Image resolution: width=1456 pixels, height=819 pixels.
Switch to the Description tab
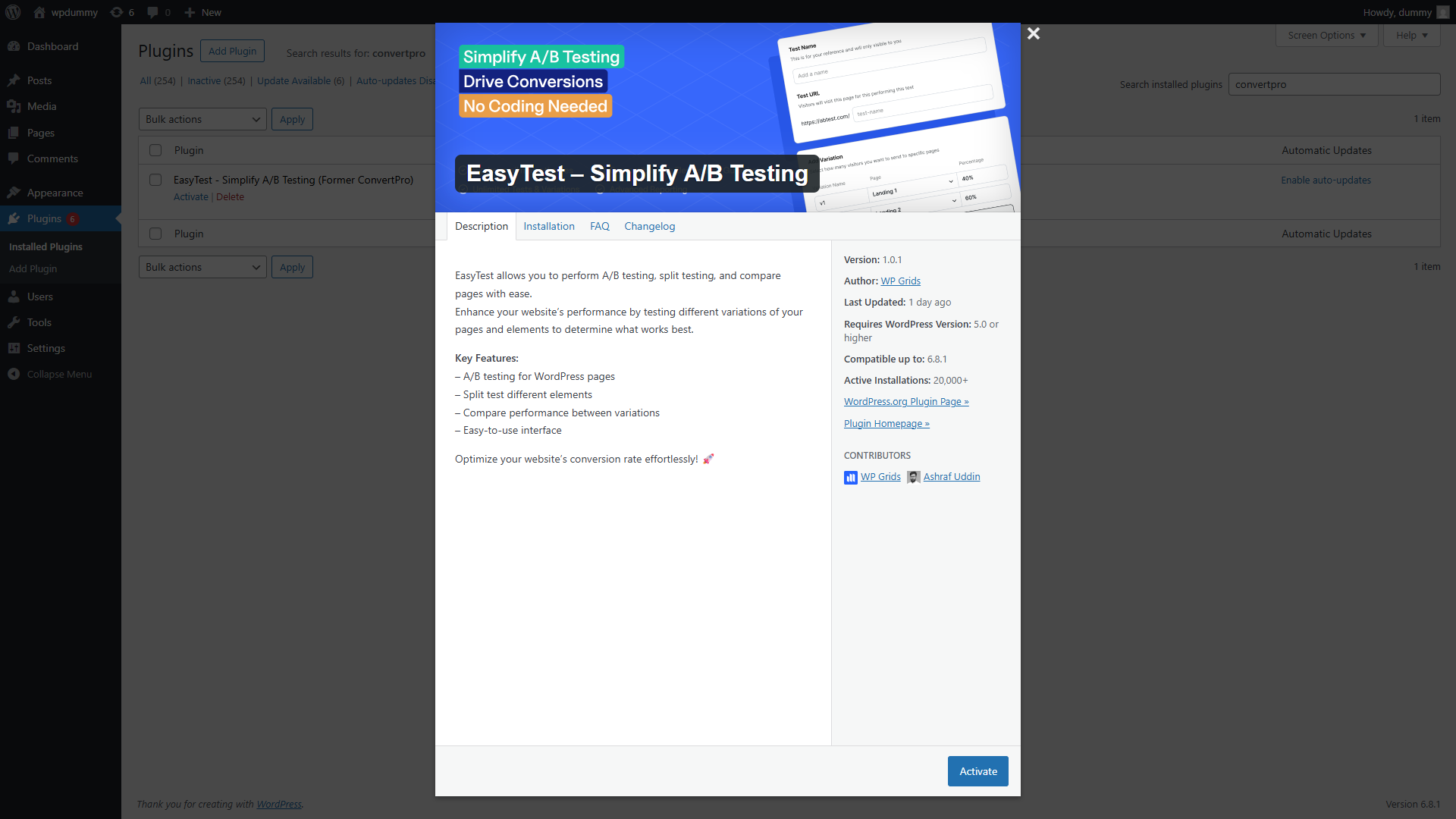pos(482,226)
